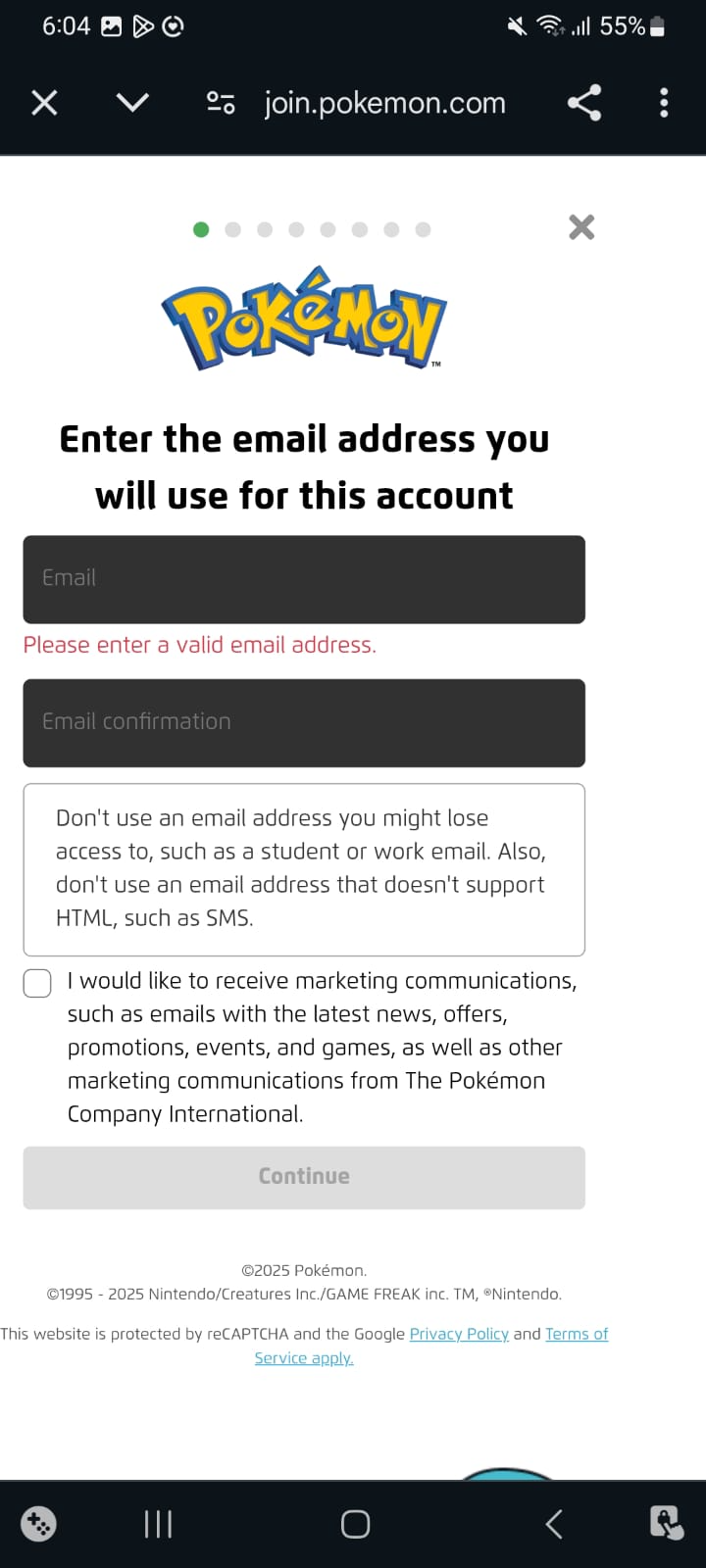Tap the join.pokemon.com address bar
This screenshot has height=1568, width=706.
pyautogui.click(x=384, y=103)
